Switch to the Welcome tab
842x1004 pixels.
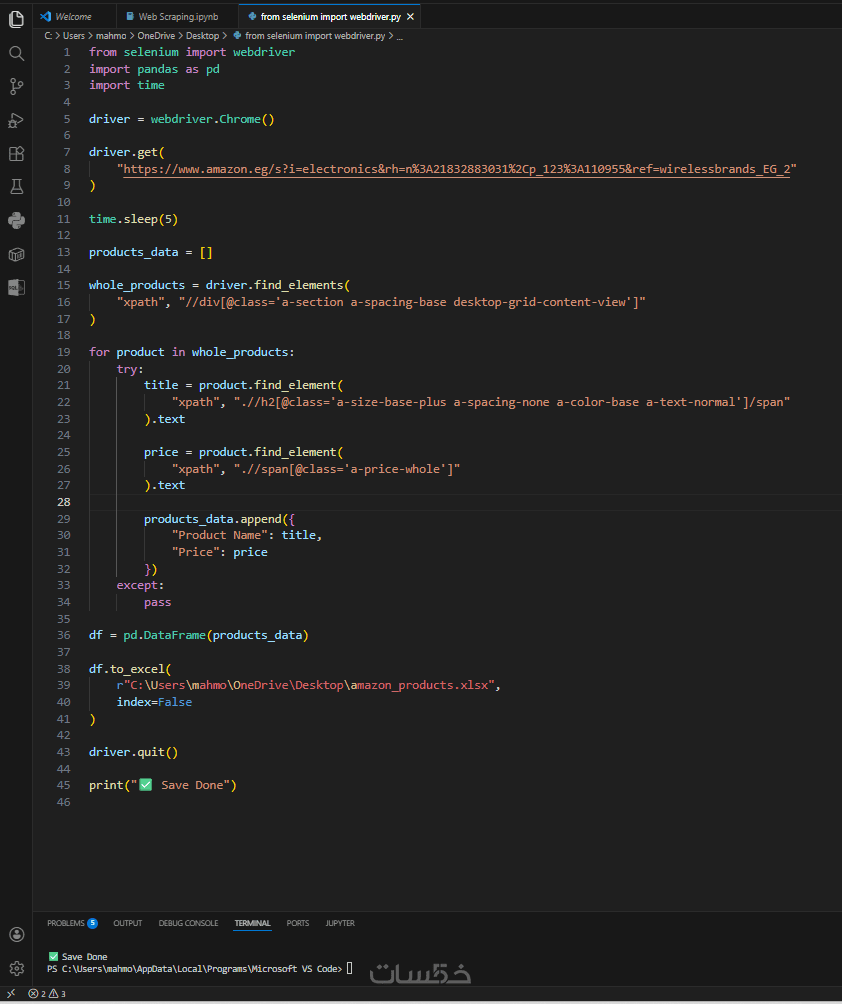pos(73,17)
